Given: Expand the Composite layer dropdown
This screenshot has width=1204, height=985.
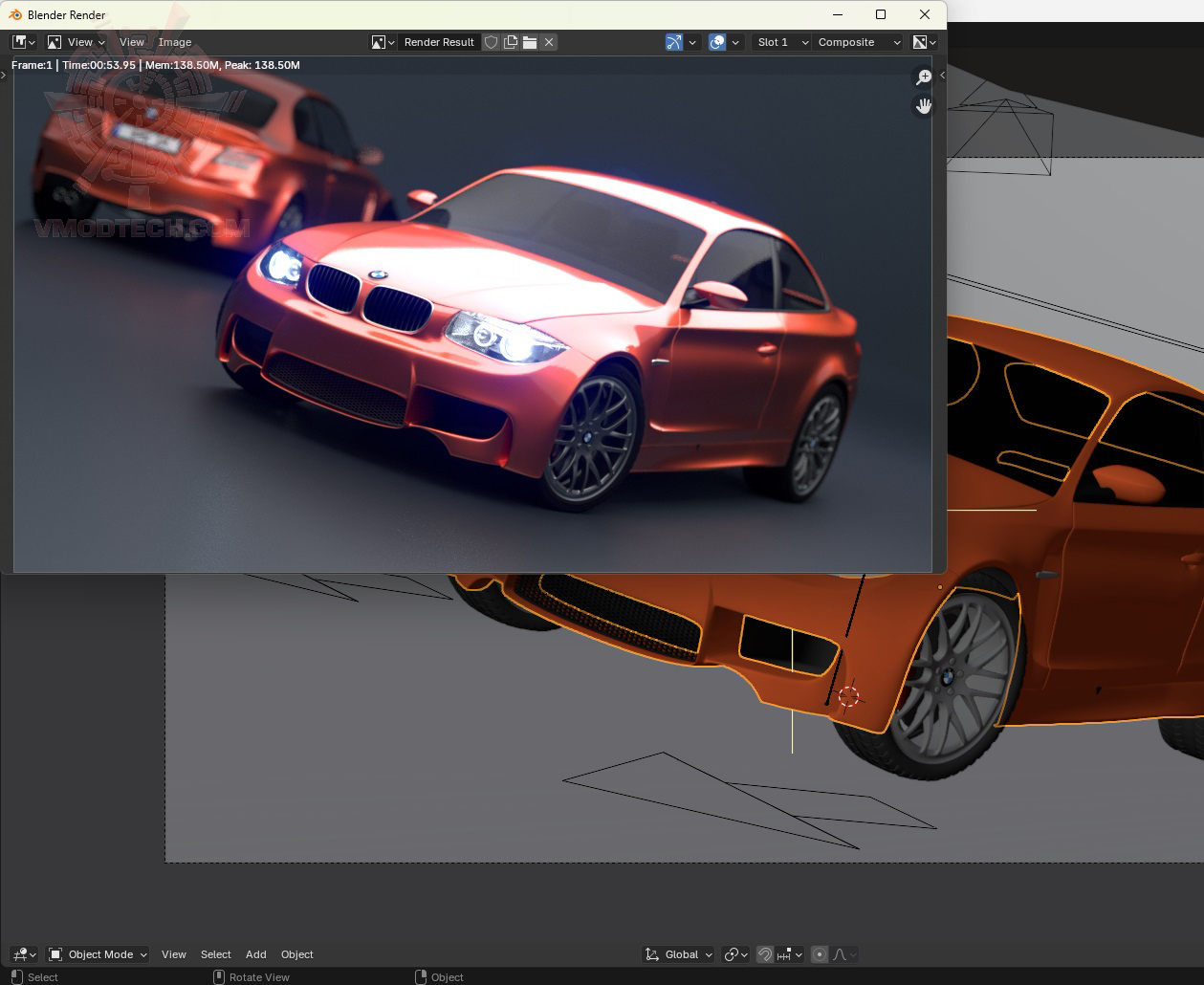Looking at the screenshot, I should coord(859,42).
